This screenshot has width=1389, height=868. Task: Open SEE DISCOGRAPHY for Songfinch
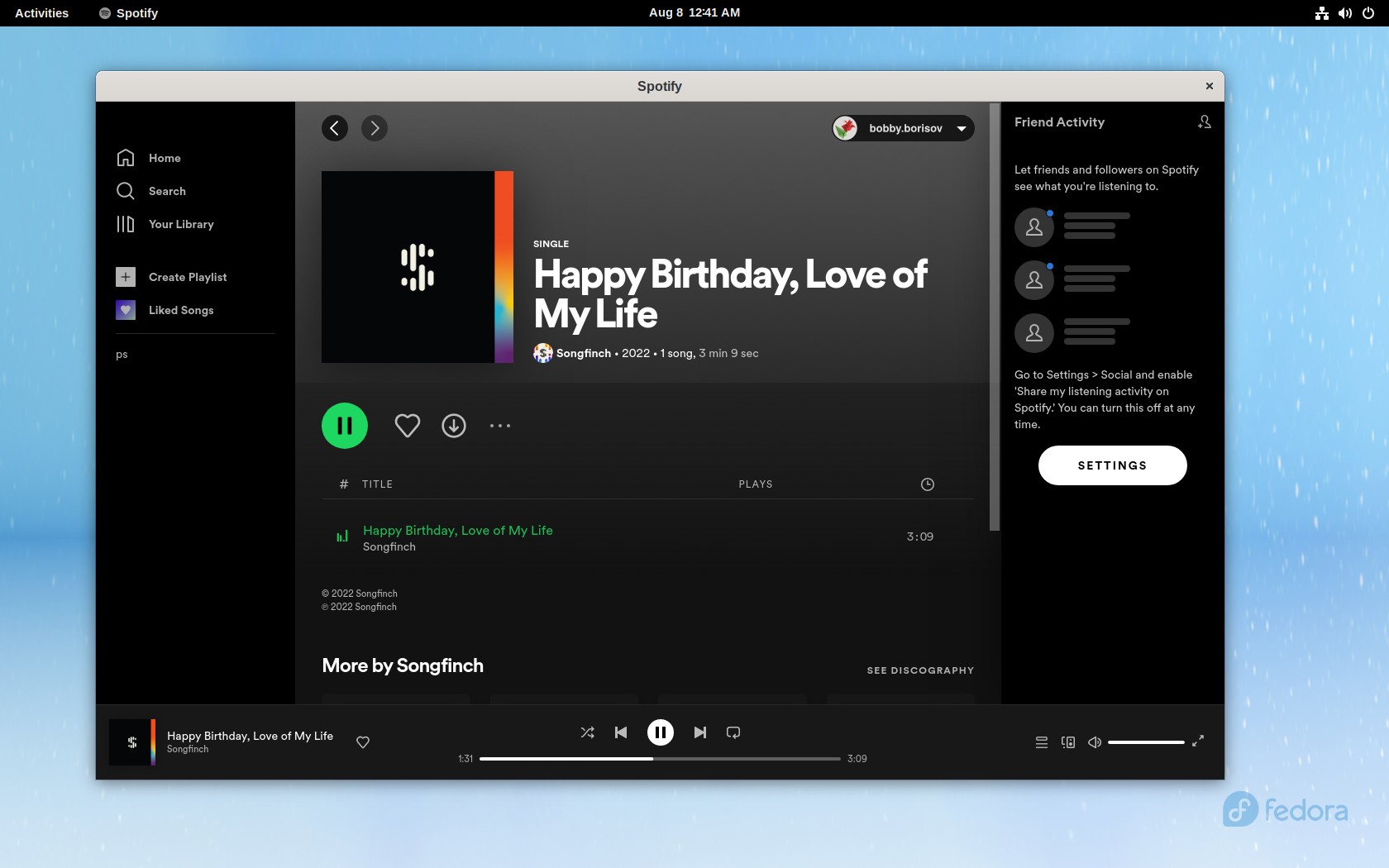(919, 670)
